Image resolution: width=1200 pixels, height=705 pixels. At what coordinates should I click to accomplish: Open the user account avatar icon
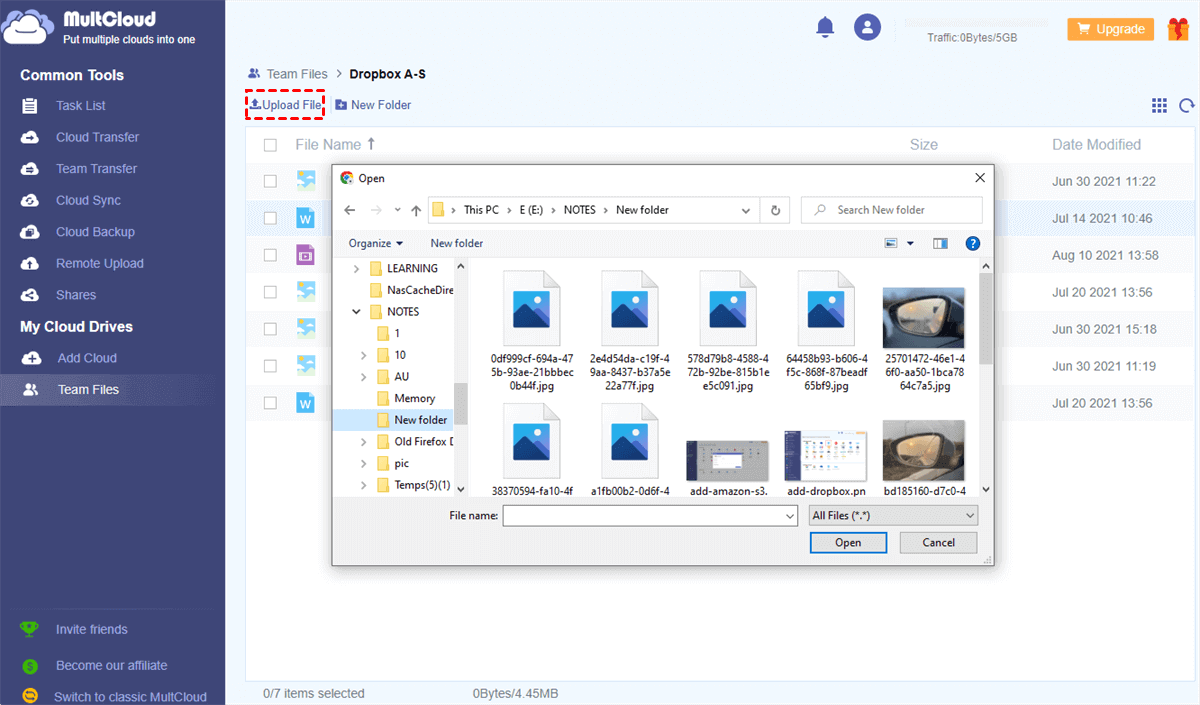pyautogui.click(x=867, y=28)
